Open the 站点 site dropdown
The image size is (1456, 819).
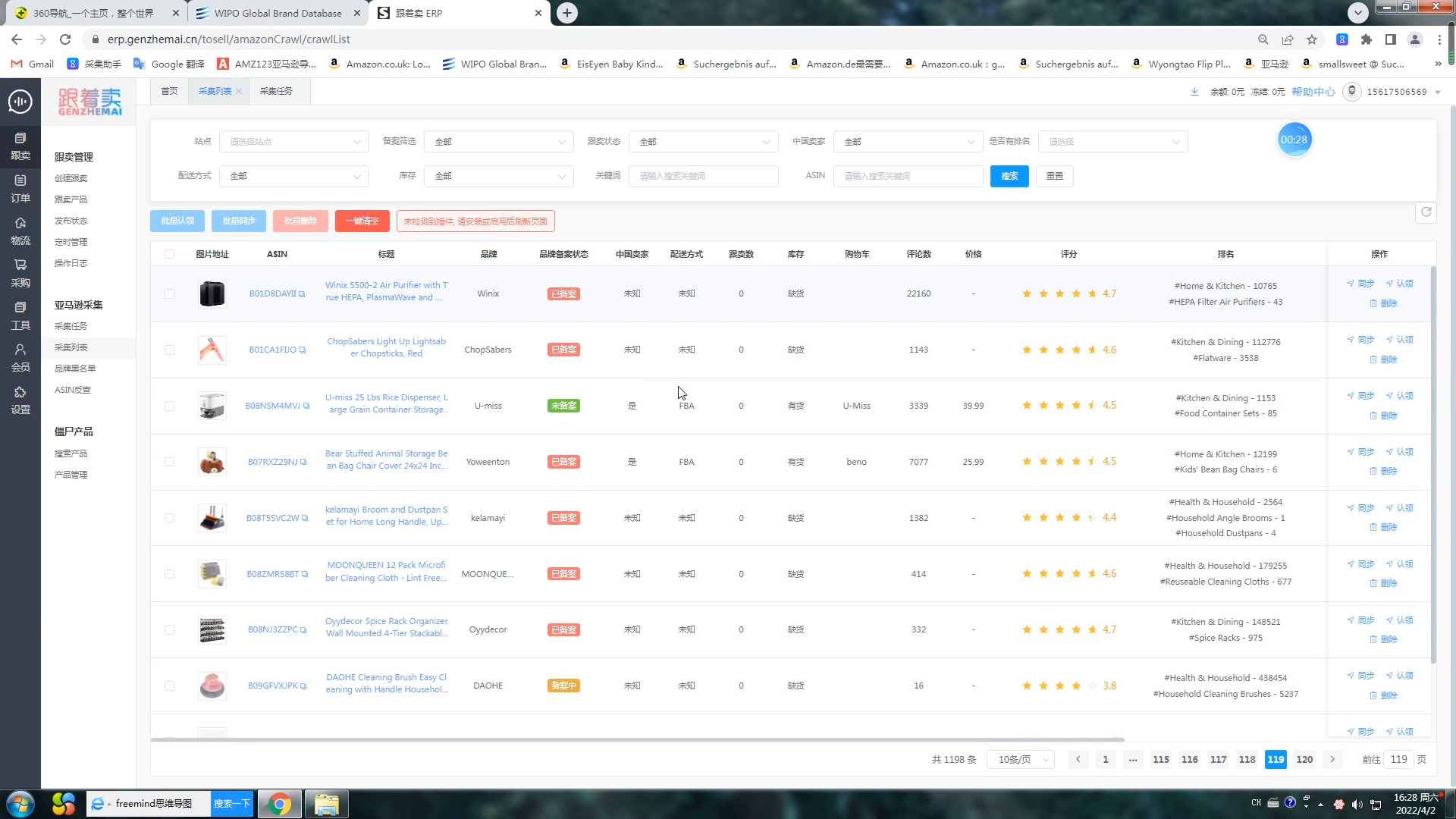click(294, 142)
